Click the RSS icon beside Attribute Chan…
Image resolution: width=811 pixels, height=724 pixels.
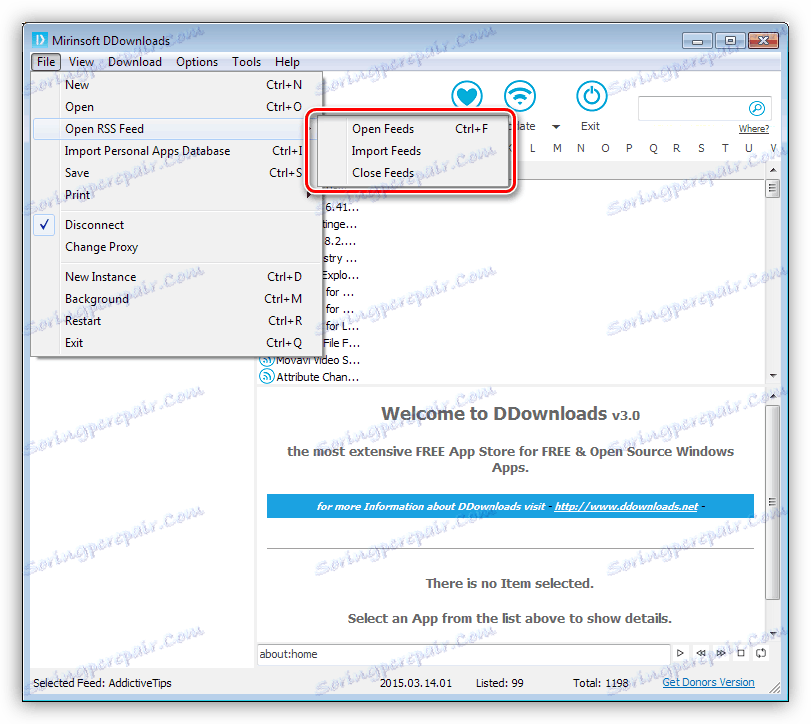point(266,376)
